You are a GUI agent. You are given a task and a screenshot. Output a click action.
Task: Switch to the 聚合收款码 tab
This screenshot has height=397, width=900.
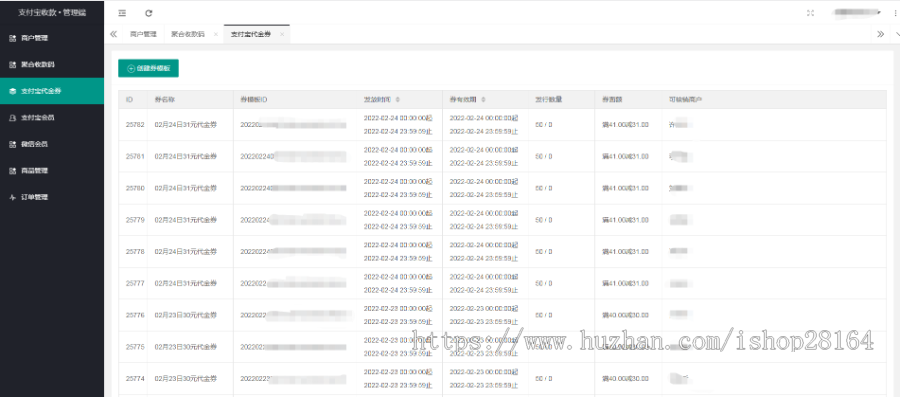[188, 34]
